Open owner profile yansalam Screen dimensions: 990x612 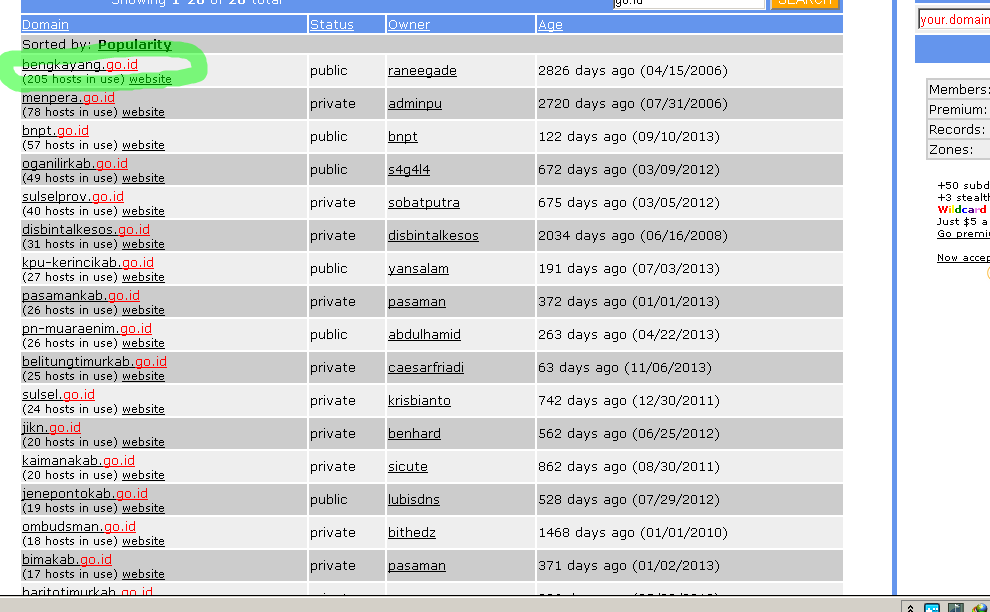click(418, 268)
